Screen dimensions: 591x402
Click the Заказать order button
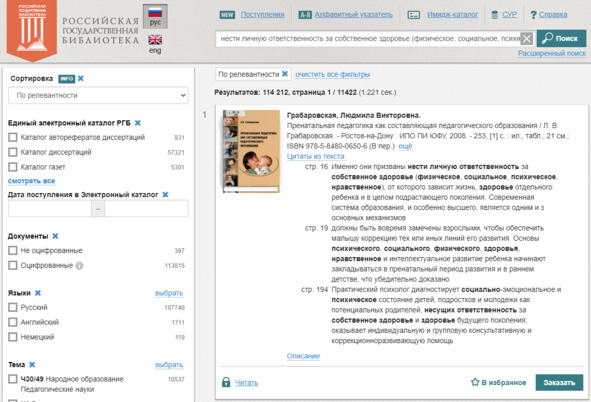(559, 382)
